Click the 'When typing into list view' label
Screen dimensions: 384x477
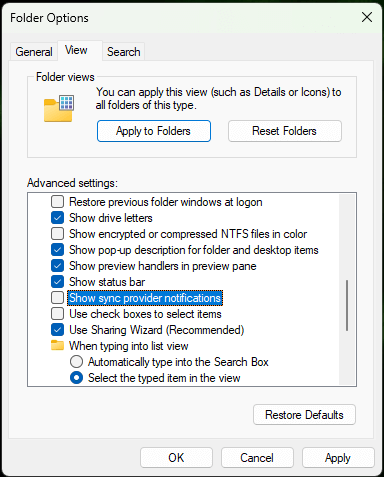129,346
